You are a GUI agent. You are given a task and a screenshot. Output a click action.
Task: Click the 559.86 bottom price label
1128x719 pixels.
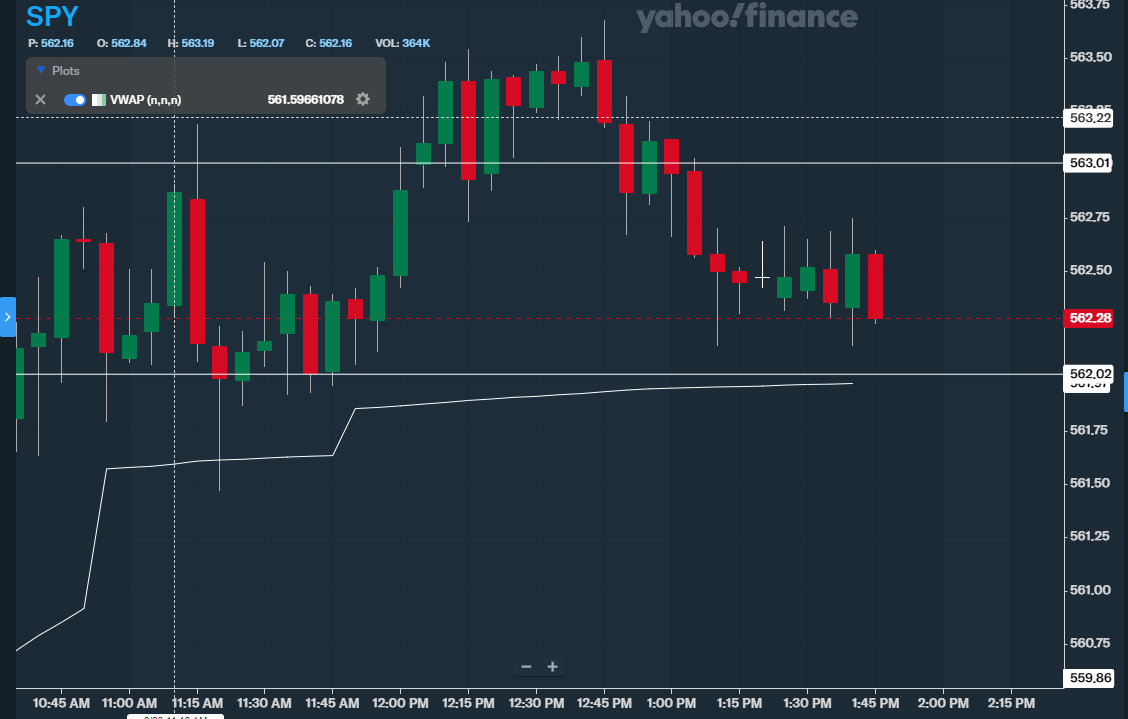pyautogui.click(x=1088, y=678)
